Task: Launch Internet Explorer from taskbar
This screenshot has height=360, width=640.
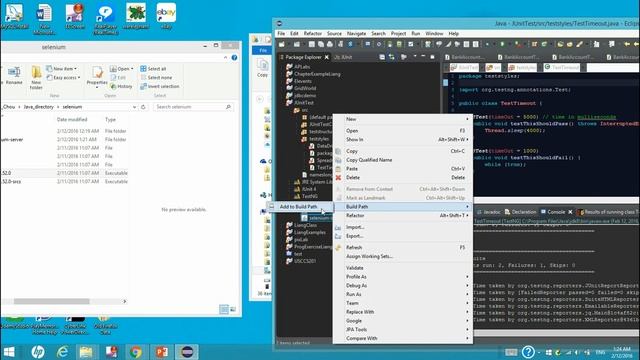Action: click(62, 352)
